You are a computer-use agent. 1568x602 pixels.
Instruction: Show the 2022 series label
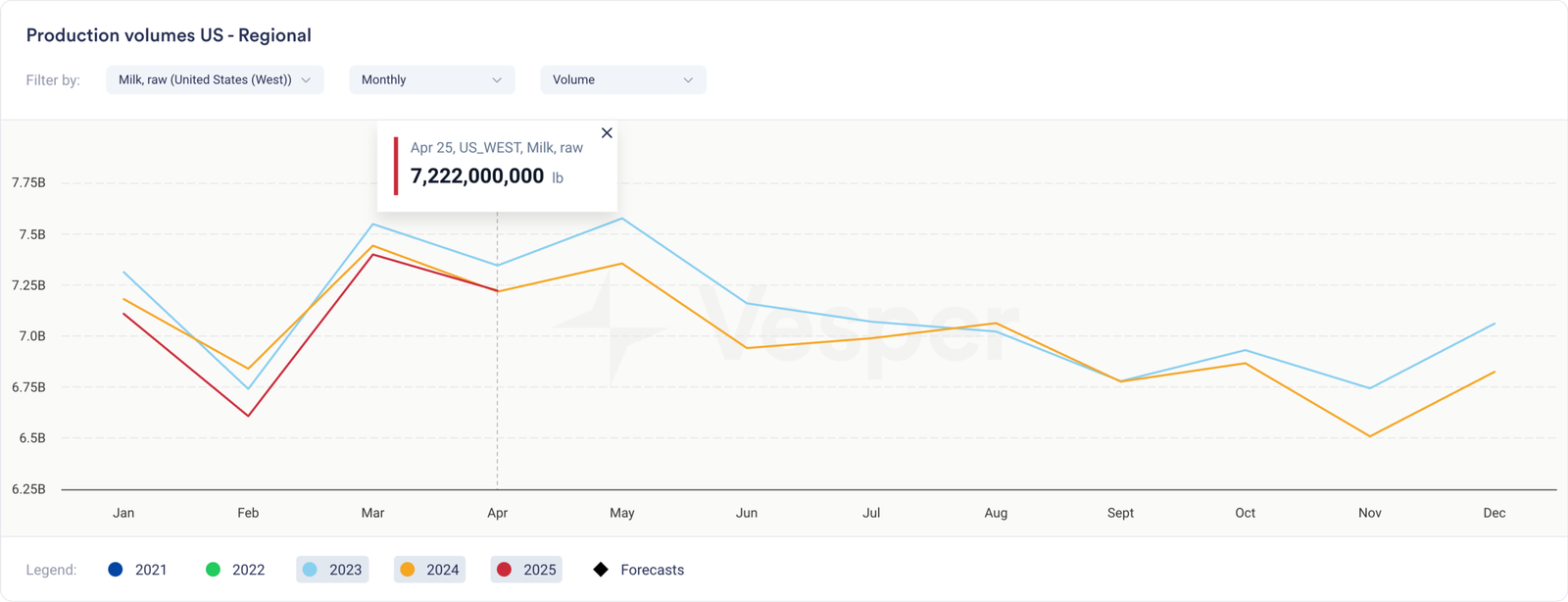(x=248, y=570)
